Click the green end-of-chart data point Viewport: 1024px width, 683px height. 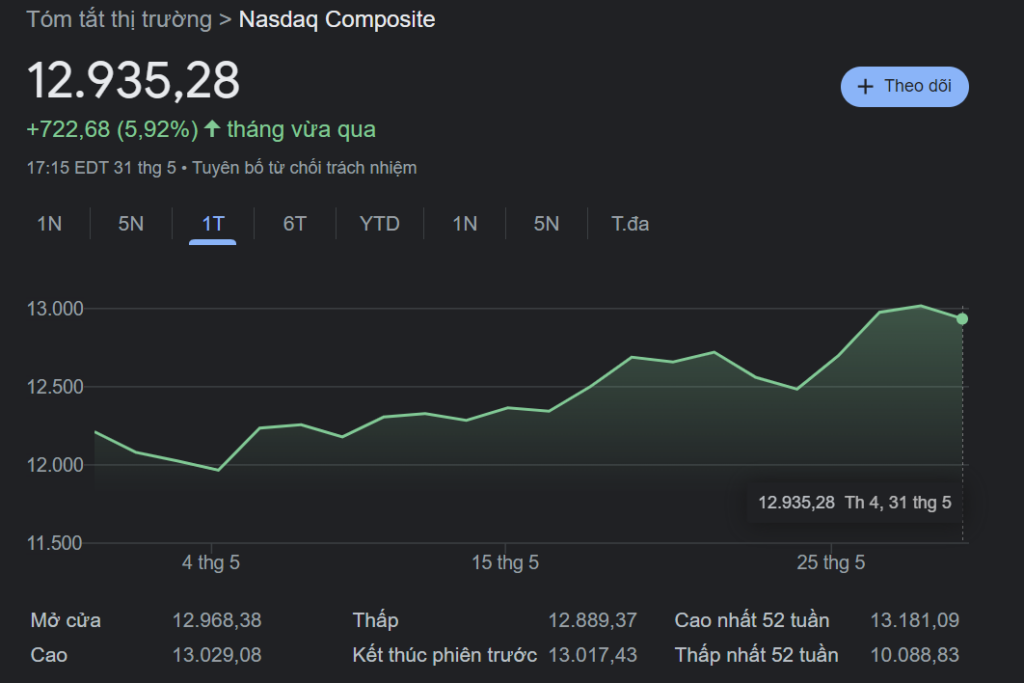coord(962,319)
